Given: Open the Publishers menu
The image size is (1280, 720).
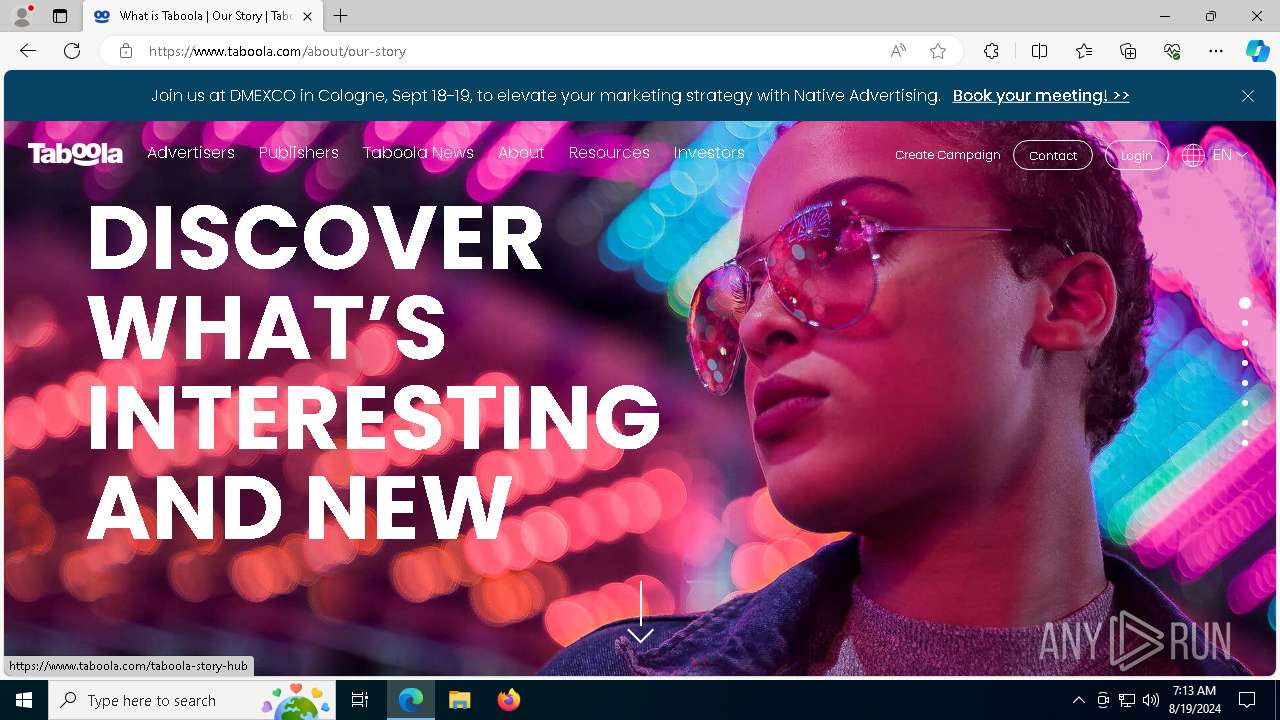Looking at the screenshot, I should [x=299, y=153].
